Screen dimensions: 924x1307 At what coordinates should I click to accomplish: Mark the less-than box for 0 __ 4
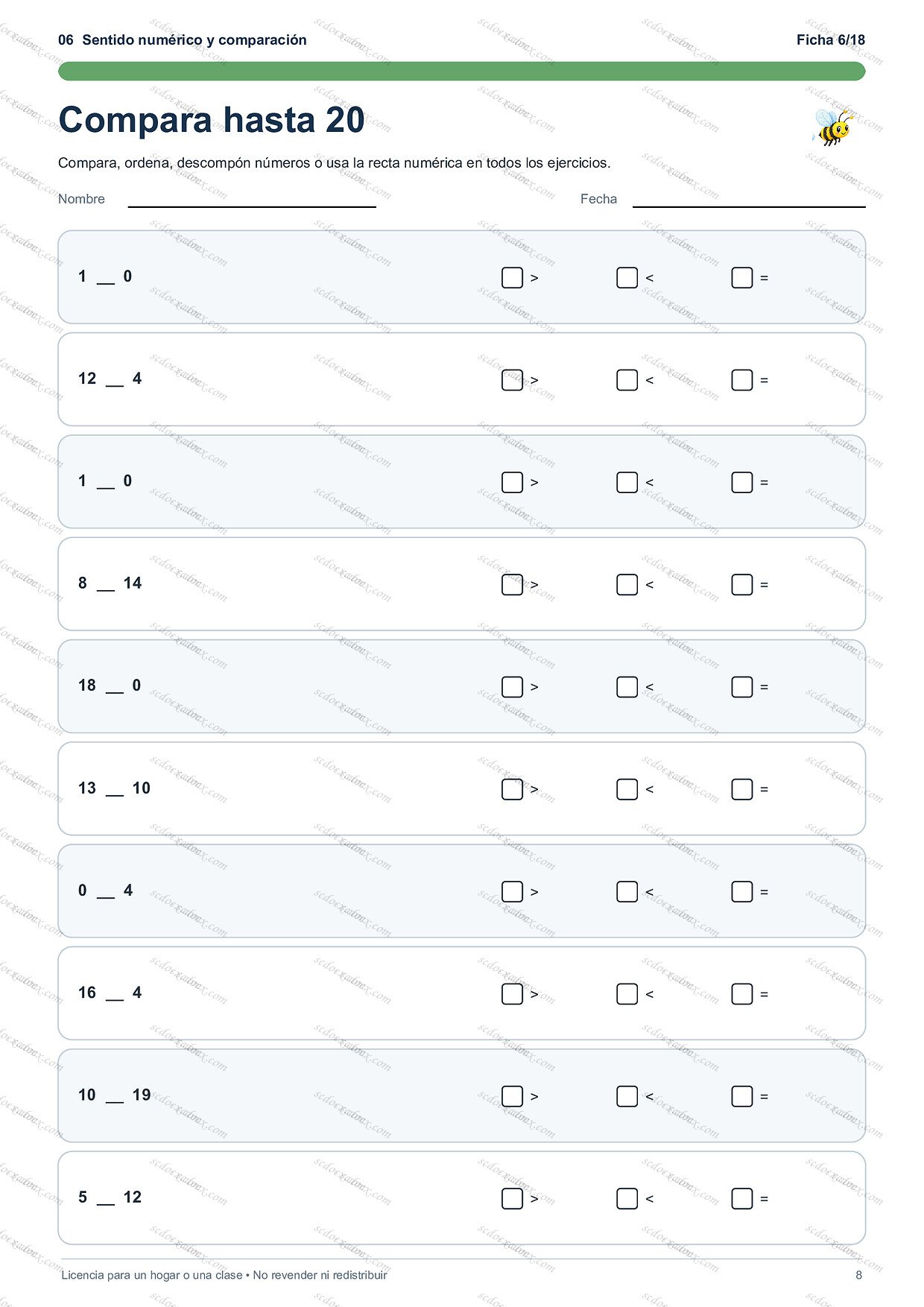click(627, 892)
